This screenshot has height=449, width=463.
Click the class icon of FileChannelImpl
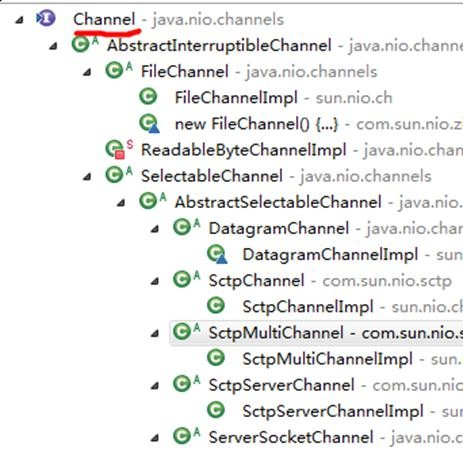point(148,97)
